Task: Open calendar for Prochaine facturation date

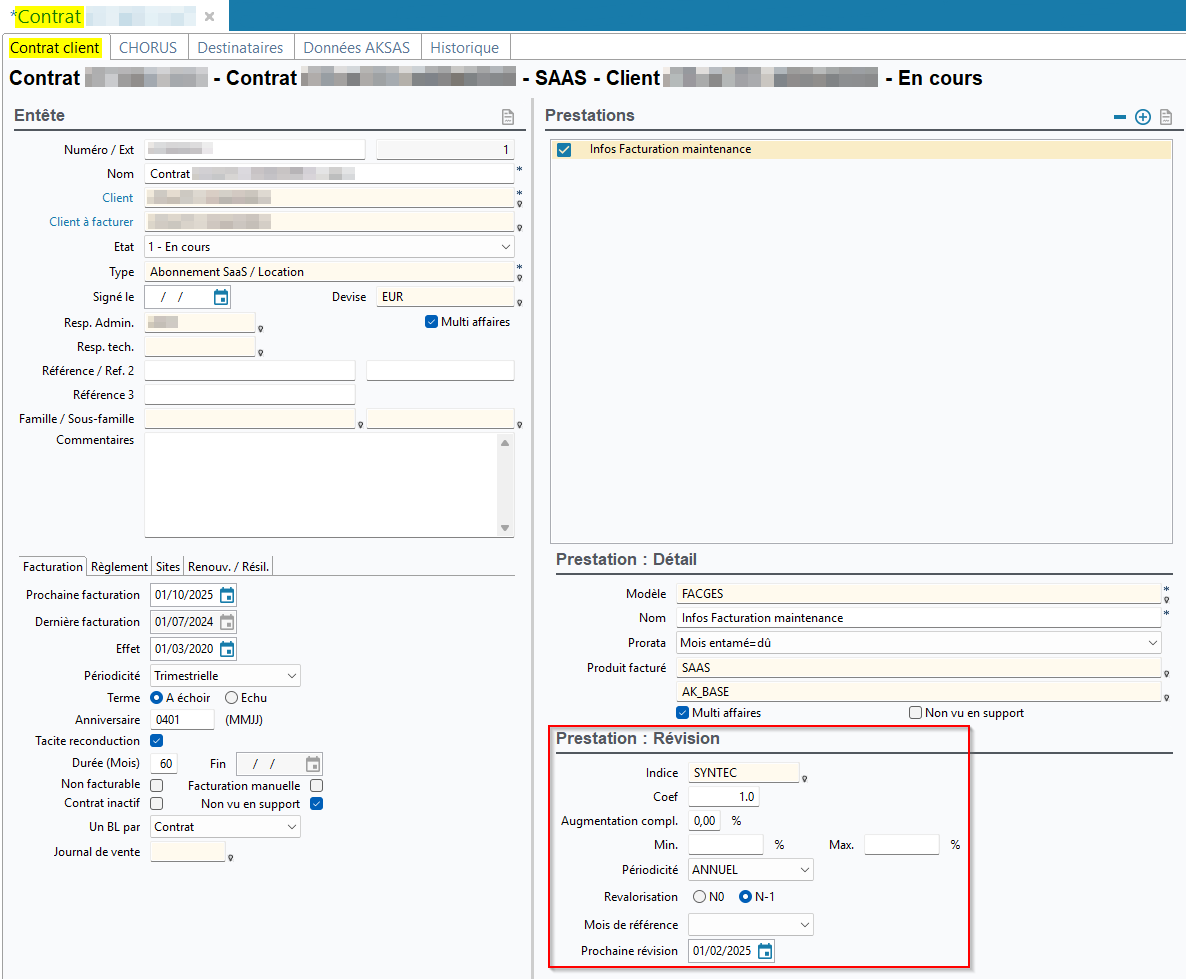Action: (x=227, y=595)
